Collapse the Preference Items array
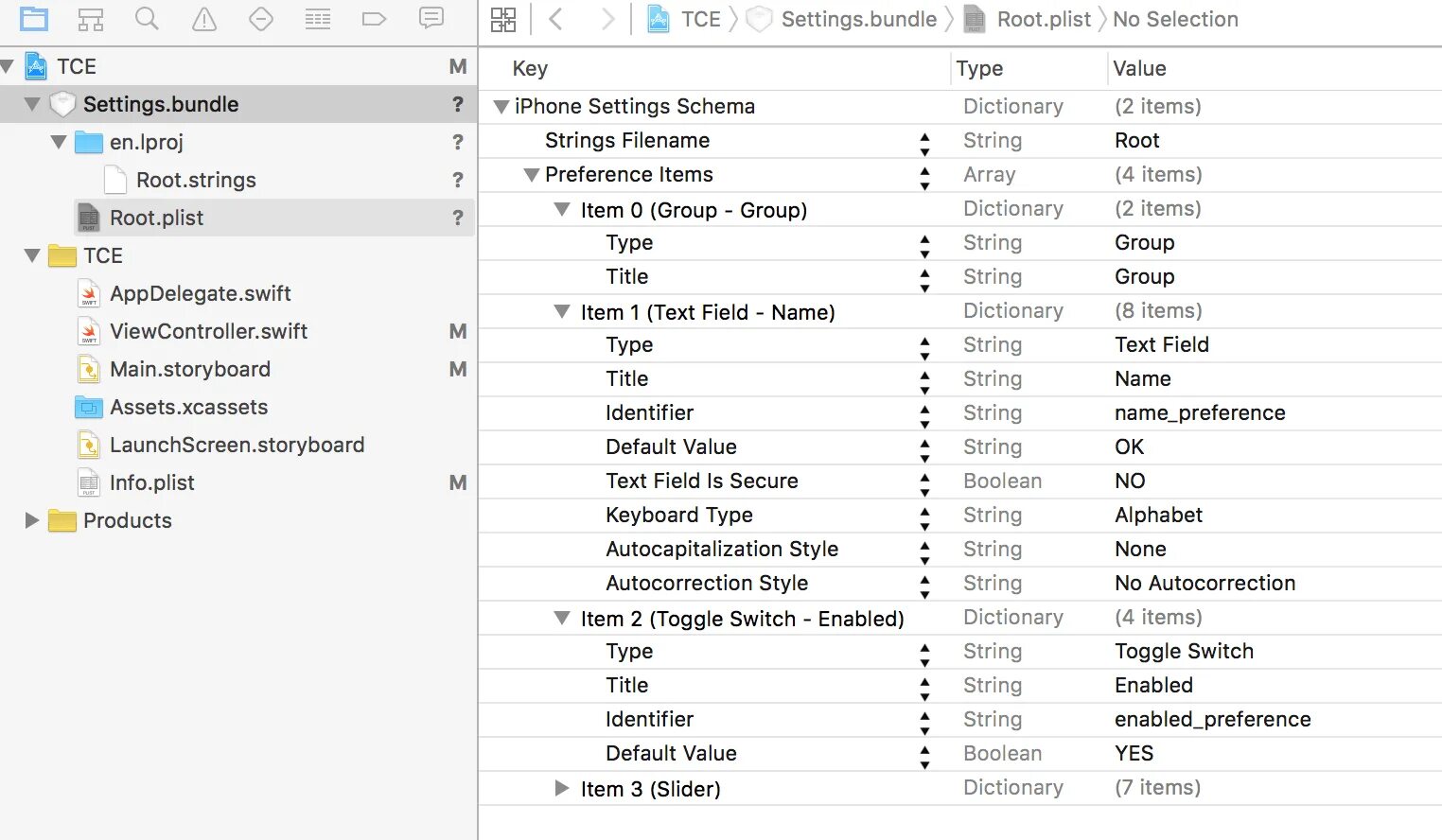The height and width of the screenshot is (840, 1442). [x=532, y=175]
